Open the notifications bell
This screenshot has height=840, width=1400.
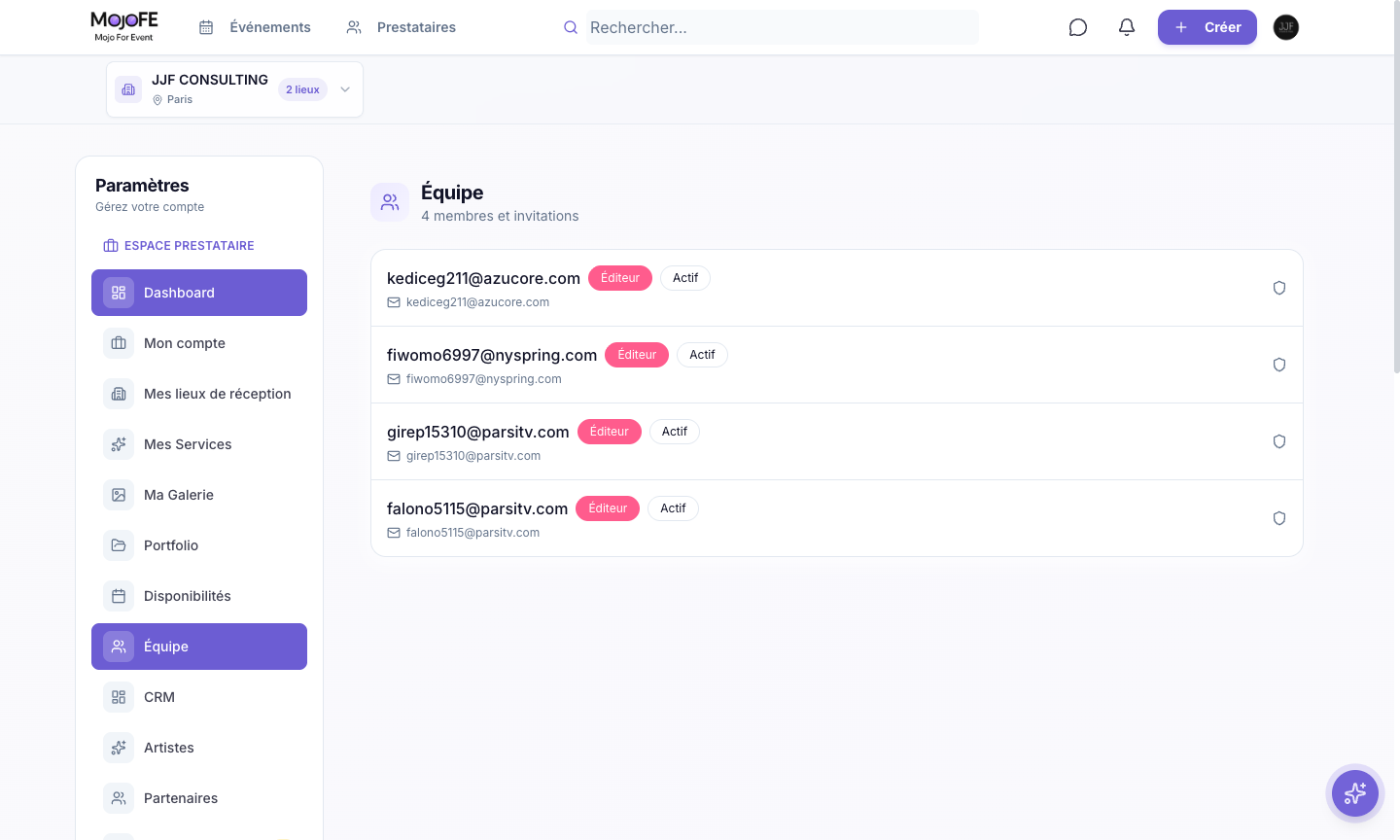point(1127,27)
